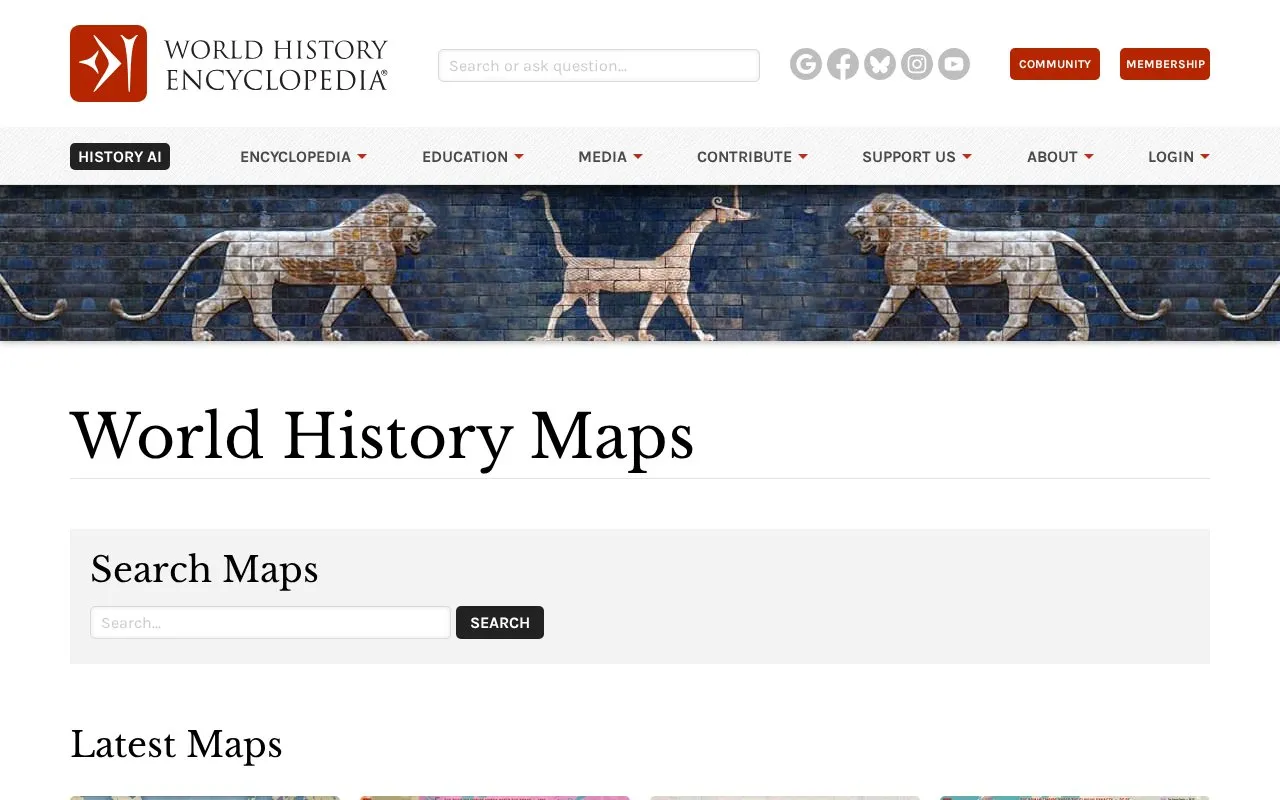
Task: Click the Ishtar Gate lions banner image
Action: (640, 263)
